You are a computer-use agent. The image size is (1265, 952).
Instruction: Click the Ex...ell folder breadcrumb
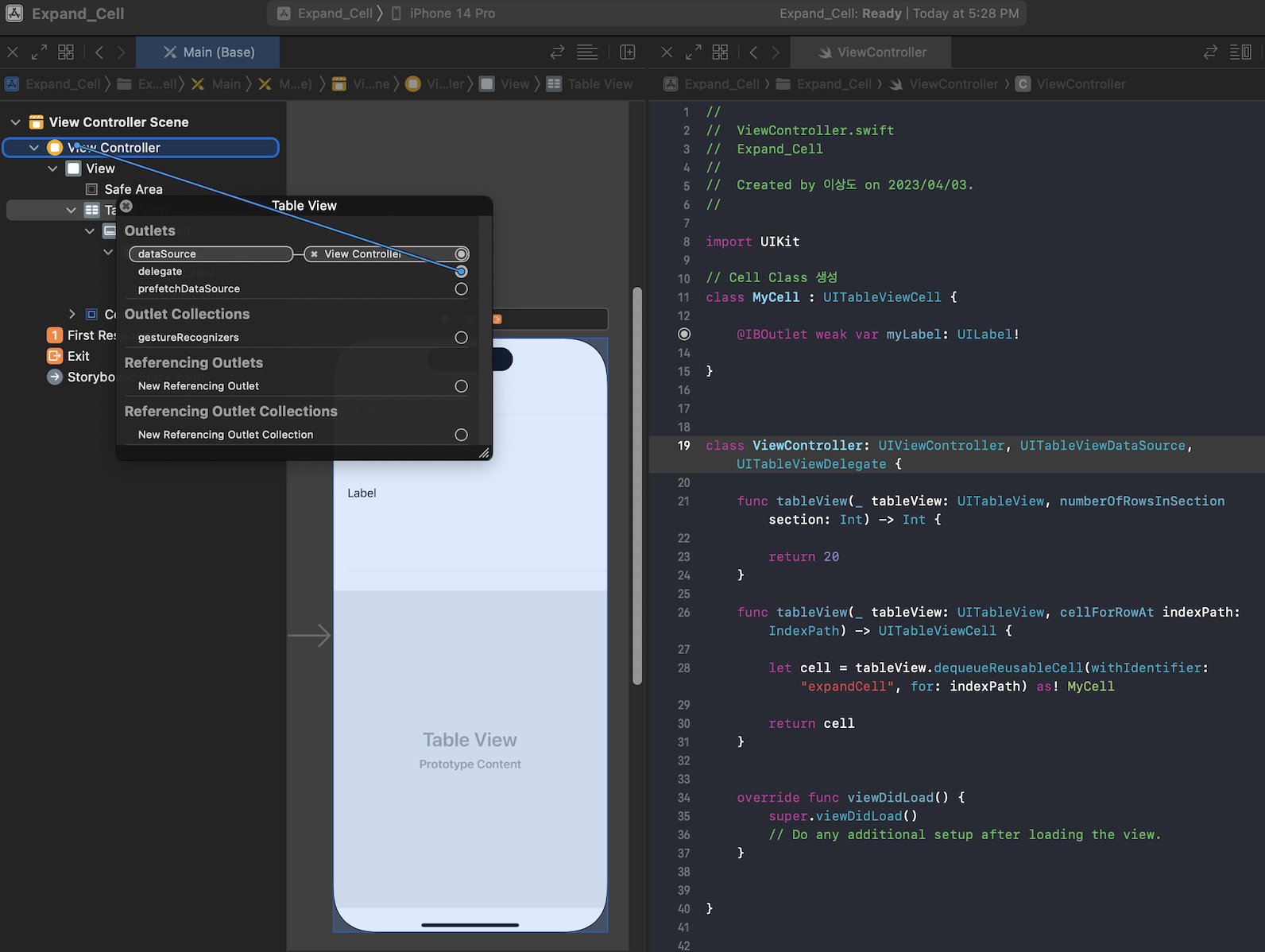pos(147,84)
